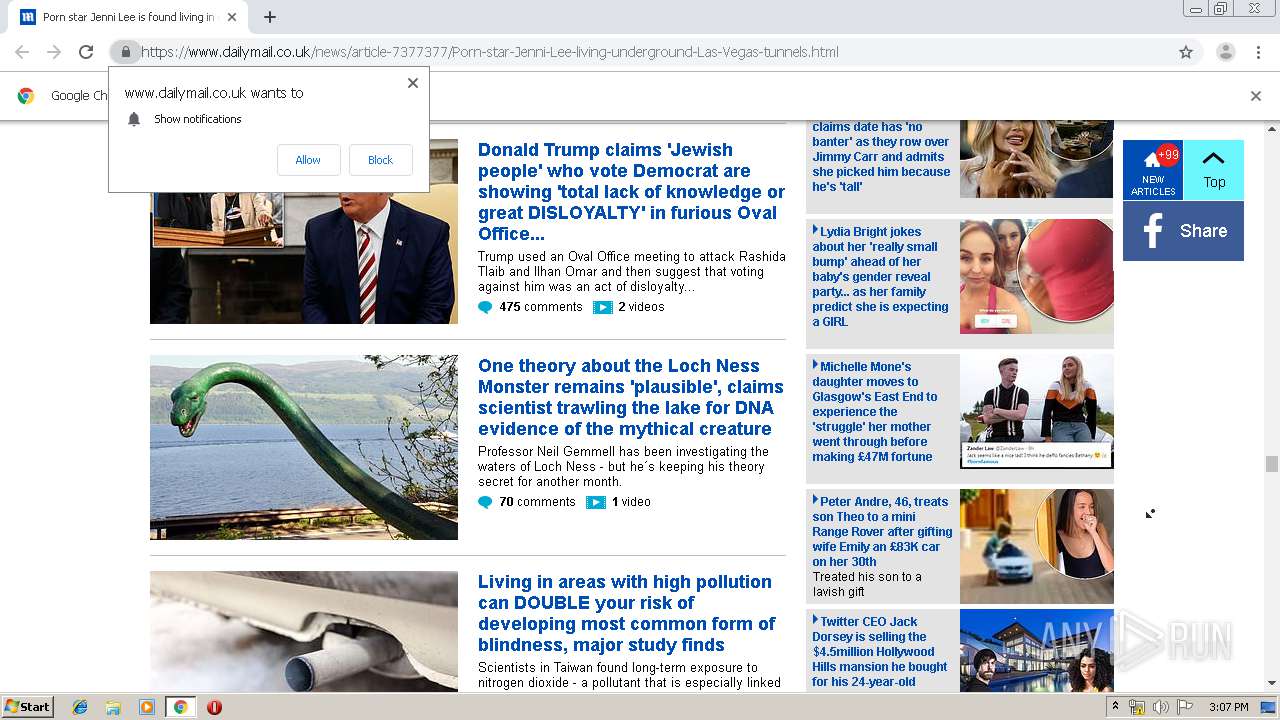Show hidden system tray icons arrow
1280x720 pixels.
coord(1115,707)
